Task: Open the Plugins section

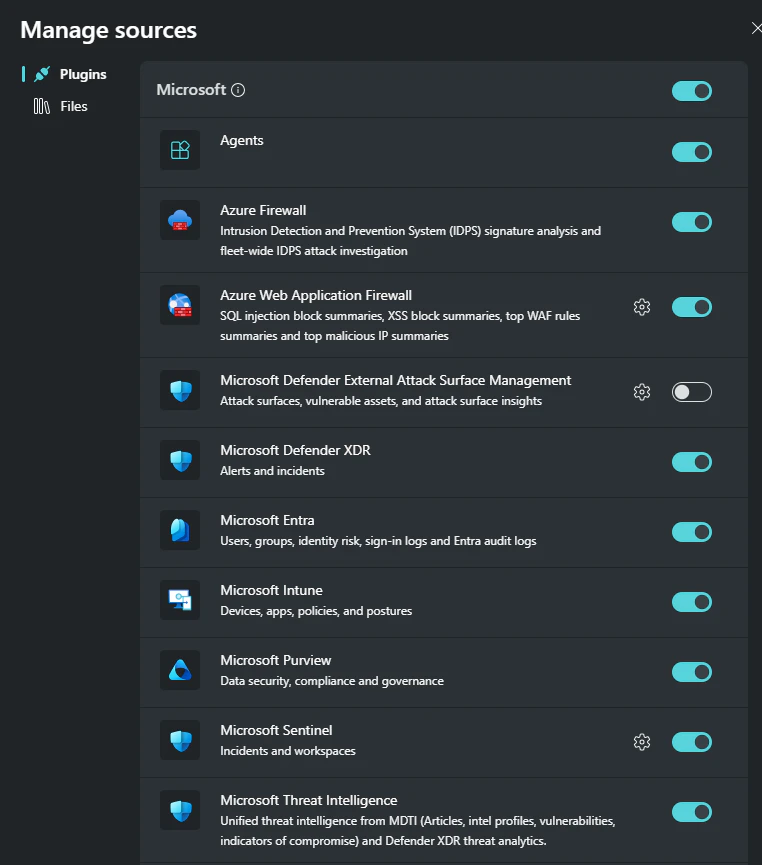Action: (x=70, y=74)
